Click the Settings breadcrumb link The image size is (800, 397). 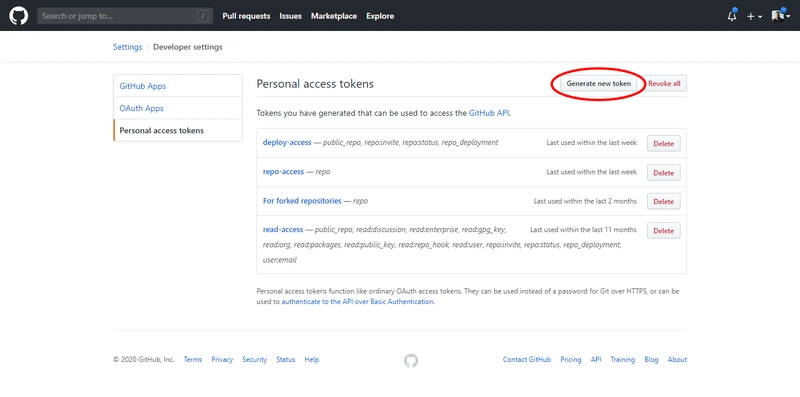click(x=128, y=47)
